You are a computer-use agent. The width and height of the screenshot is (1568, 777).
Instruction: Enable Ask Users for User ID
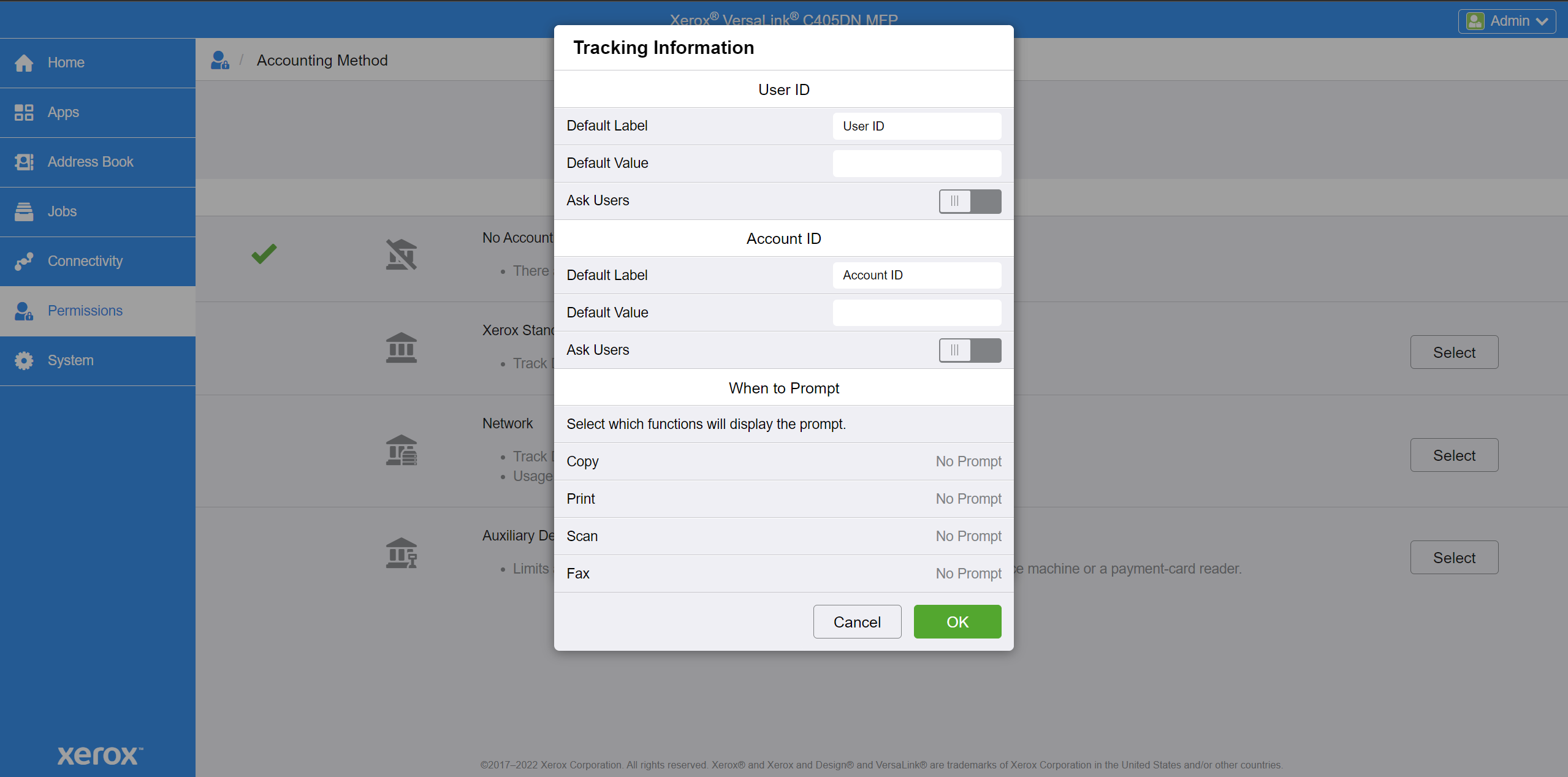(969, 200)
